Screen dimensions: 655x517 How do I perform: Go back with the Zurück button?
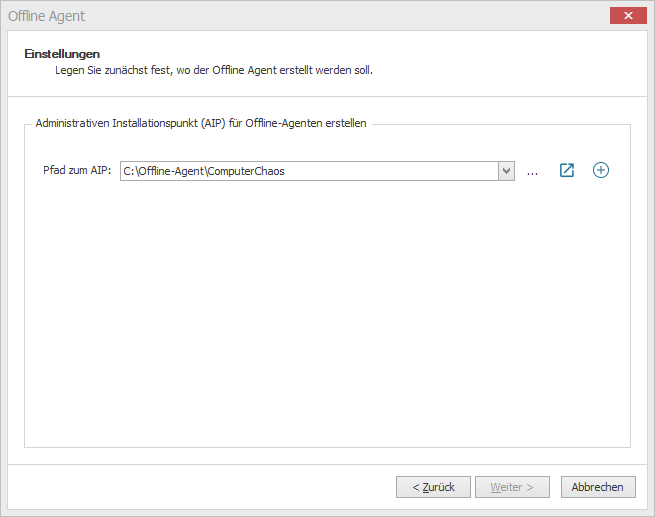coord(432,487)
